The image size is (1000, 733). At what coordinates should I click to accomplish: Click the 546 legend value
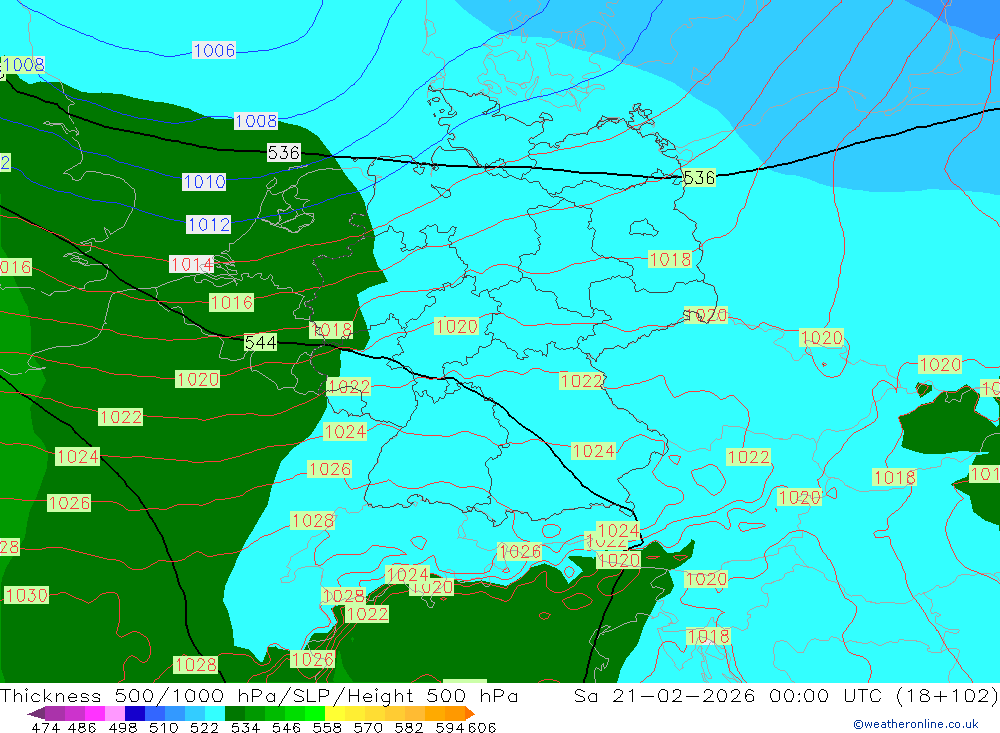[x=286, y=727]
